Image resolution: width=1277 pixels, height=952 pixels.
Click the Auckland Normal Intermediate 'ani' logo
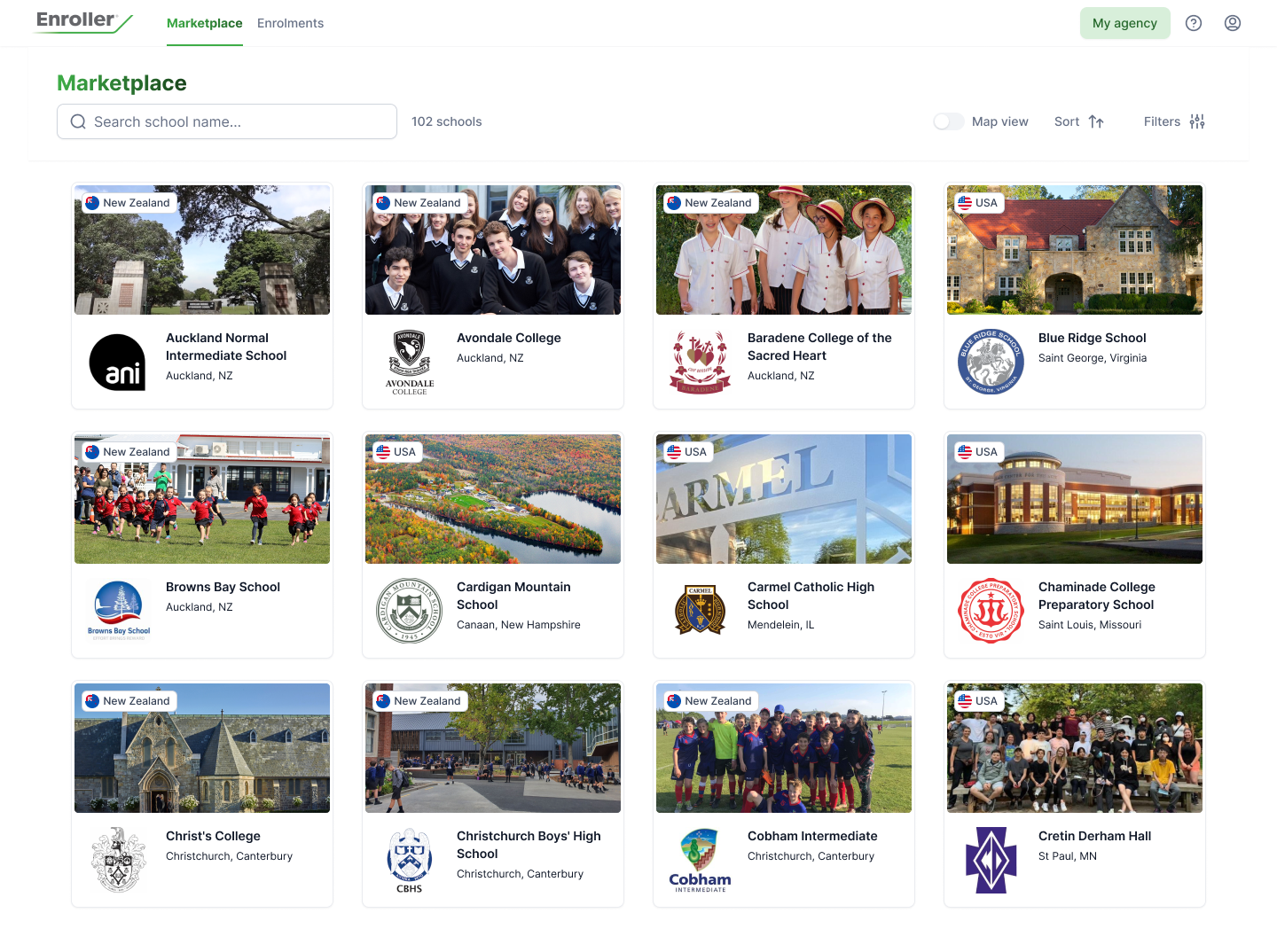pos(118,362)
